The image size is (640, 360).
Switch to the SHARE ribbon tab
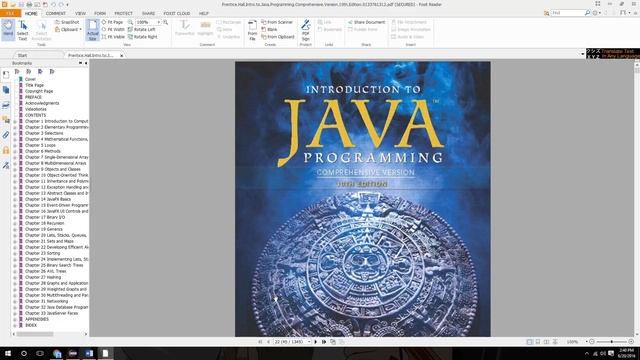(148, 13)
